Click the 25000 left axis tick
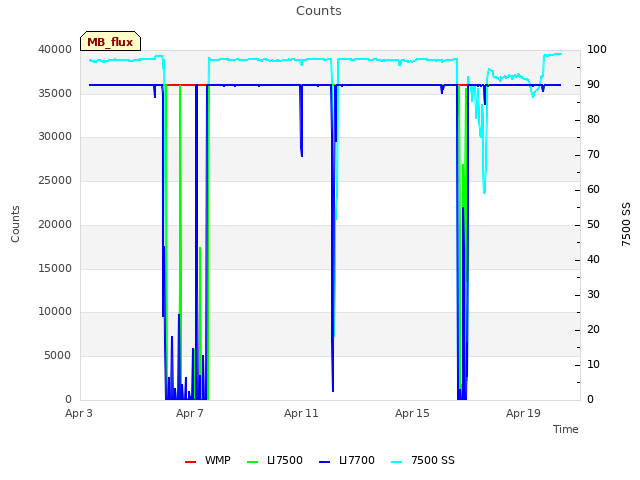The width and height of the screenshot is (640, 480). (x=55, y=180)
